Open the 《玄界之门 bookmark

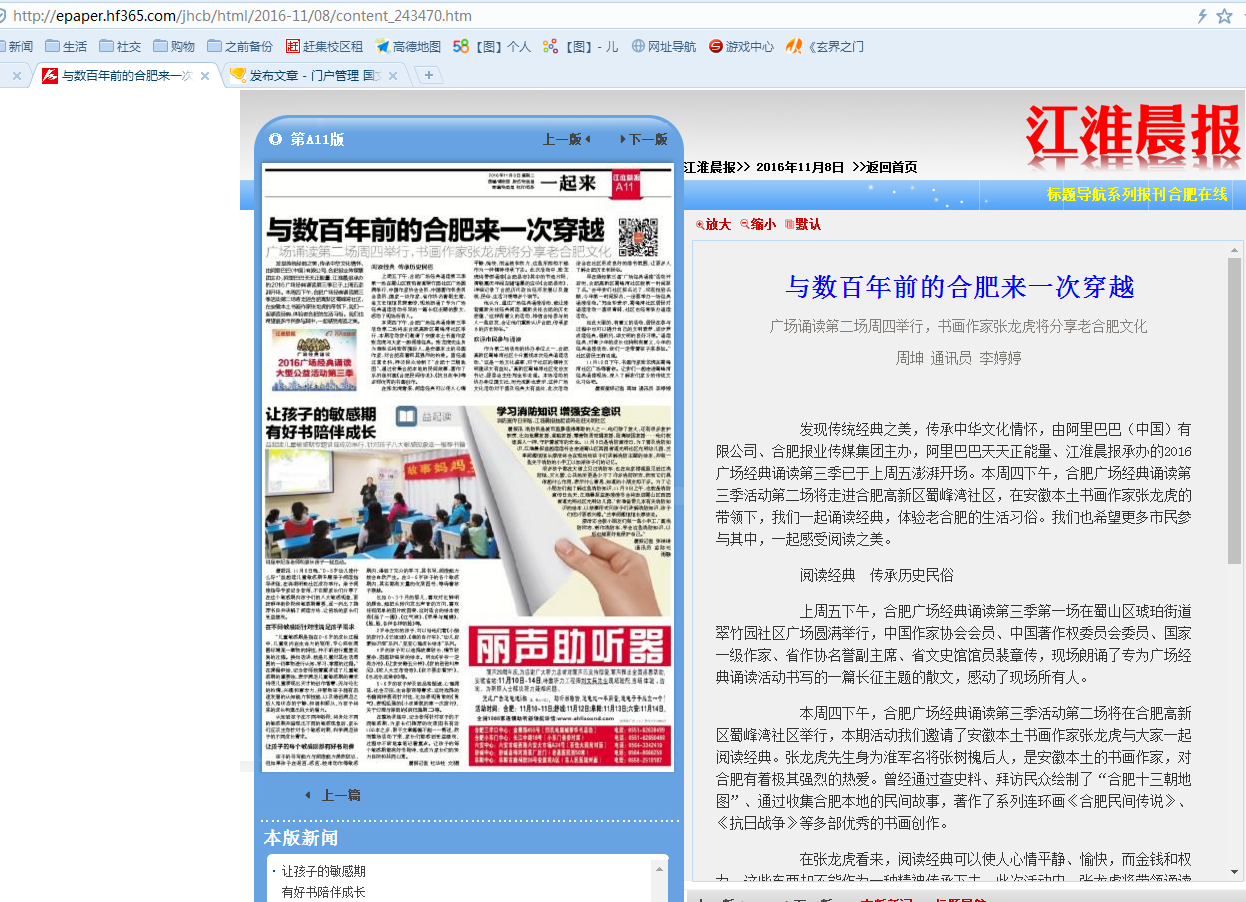825,46
